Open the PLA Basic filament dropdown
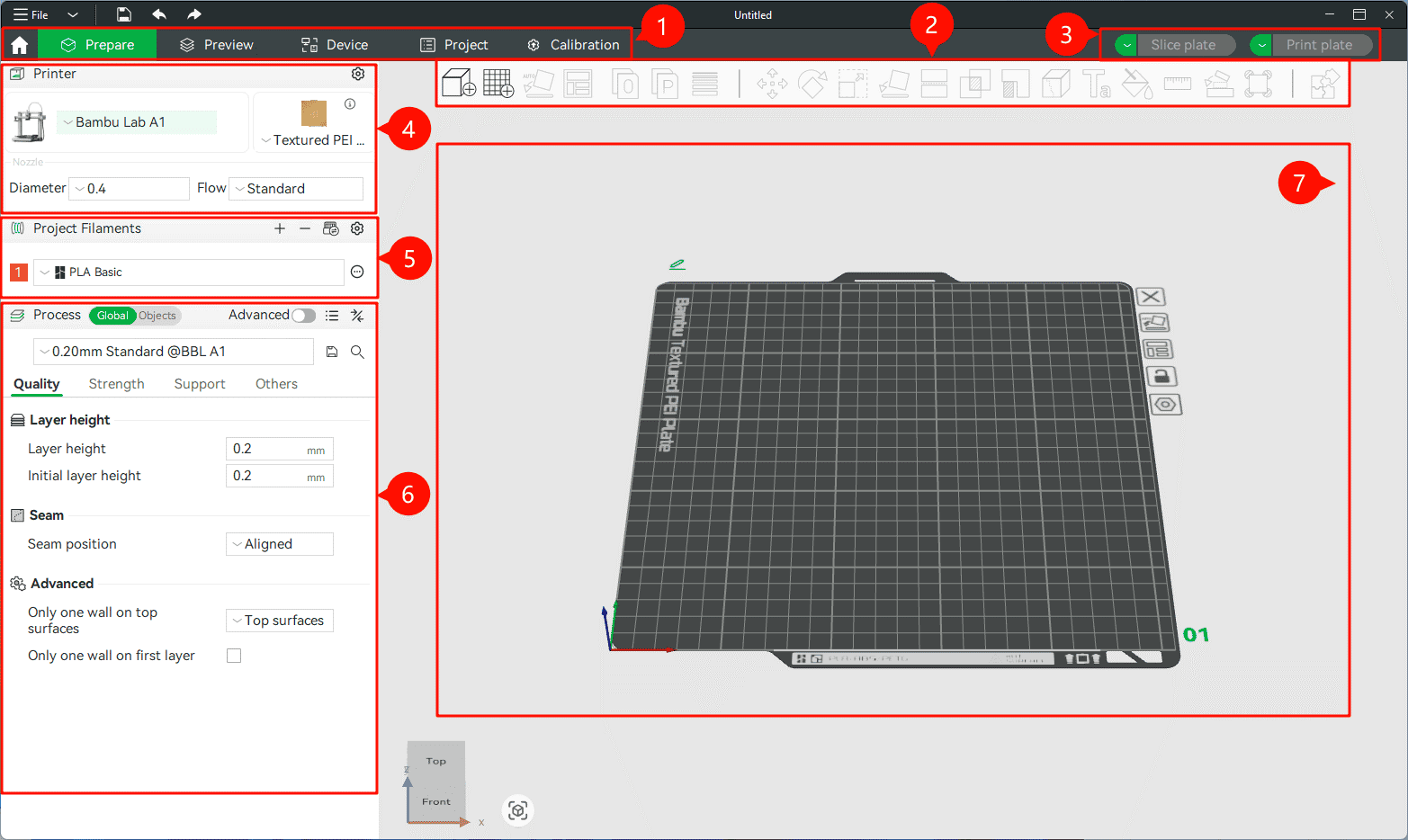This screenshot has width=1408, height=840. click(x=188, y=273)
